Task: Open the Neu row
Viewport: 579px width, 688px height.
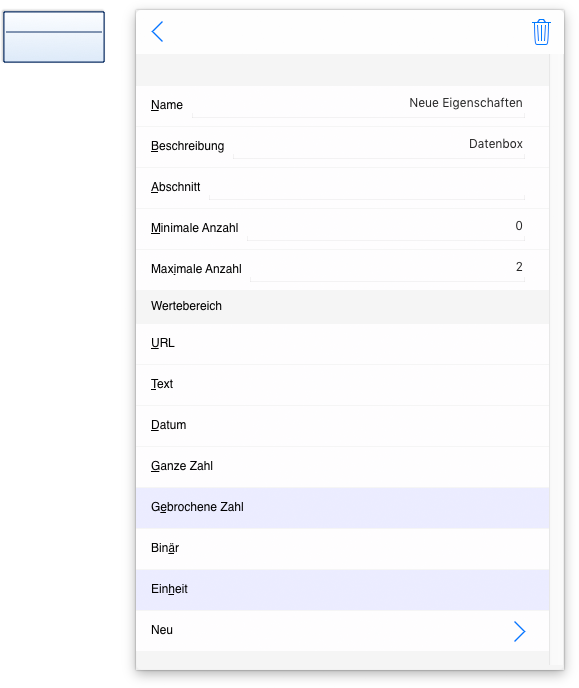Action: (343, 631)
